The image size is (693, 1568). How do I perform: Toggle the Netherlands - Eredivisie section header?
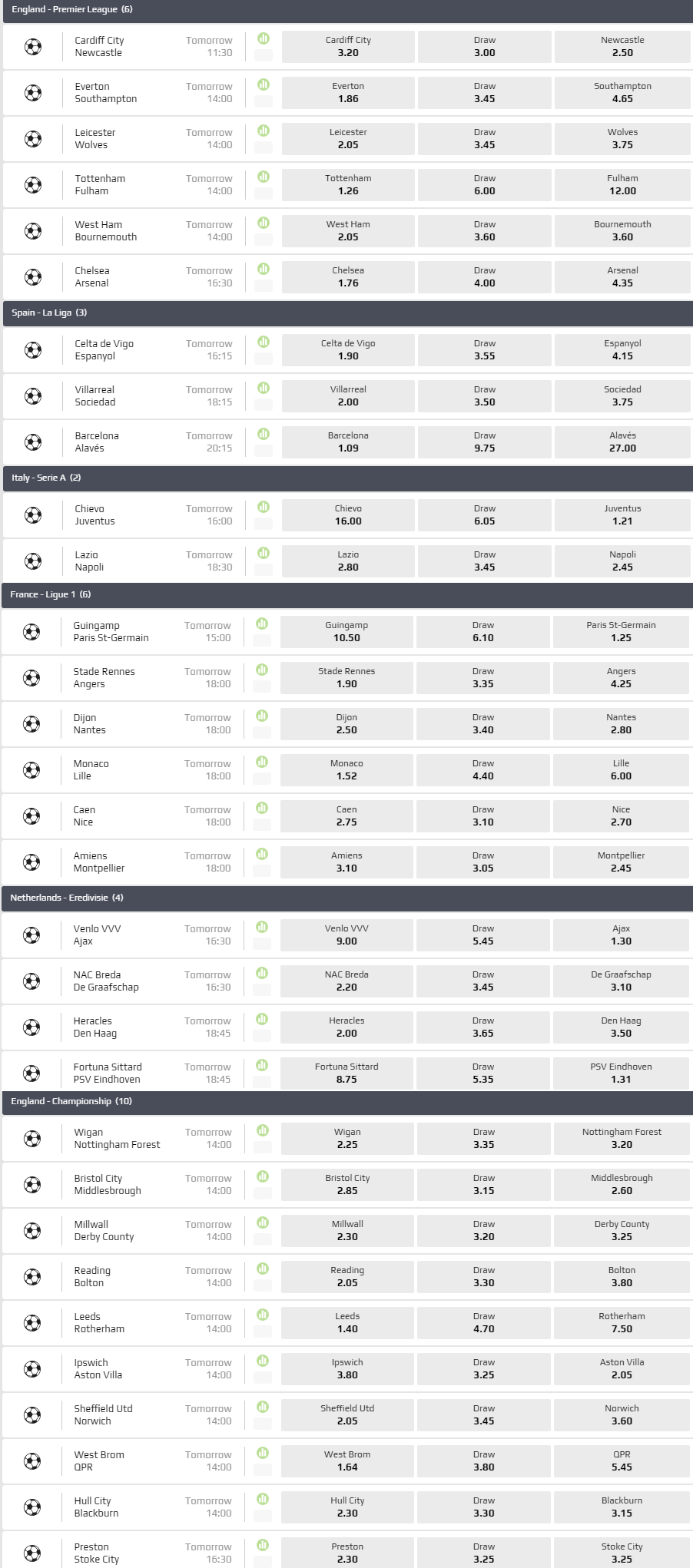pos(346,898)
